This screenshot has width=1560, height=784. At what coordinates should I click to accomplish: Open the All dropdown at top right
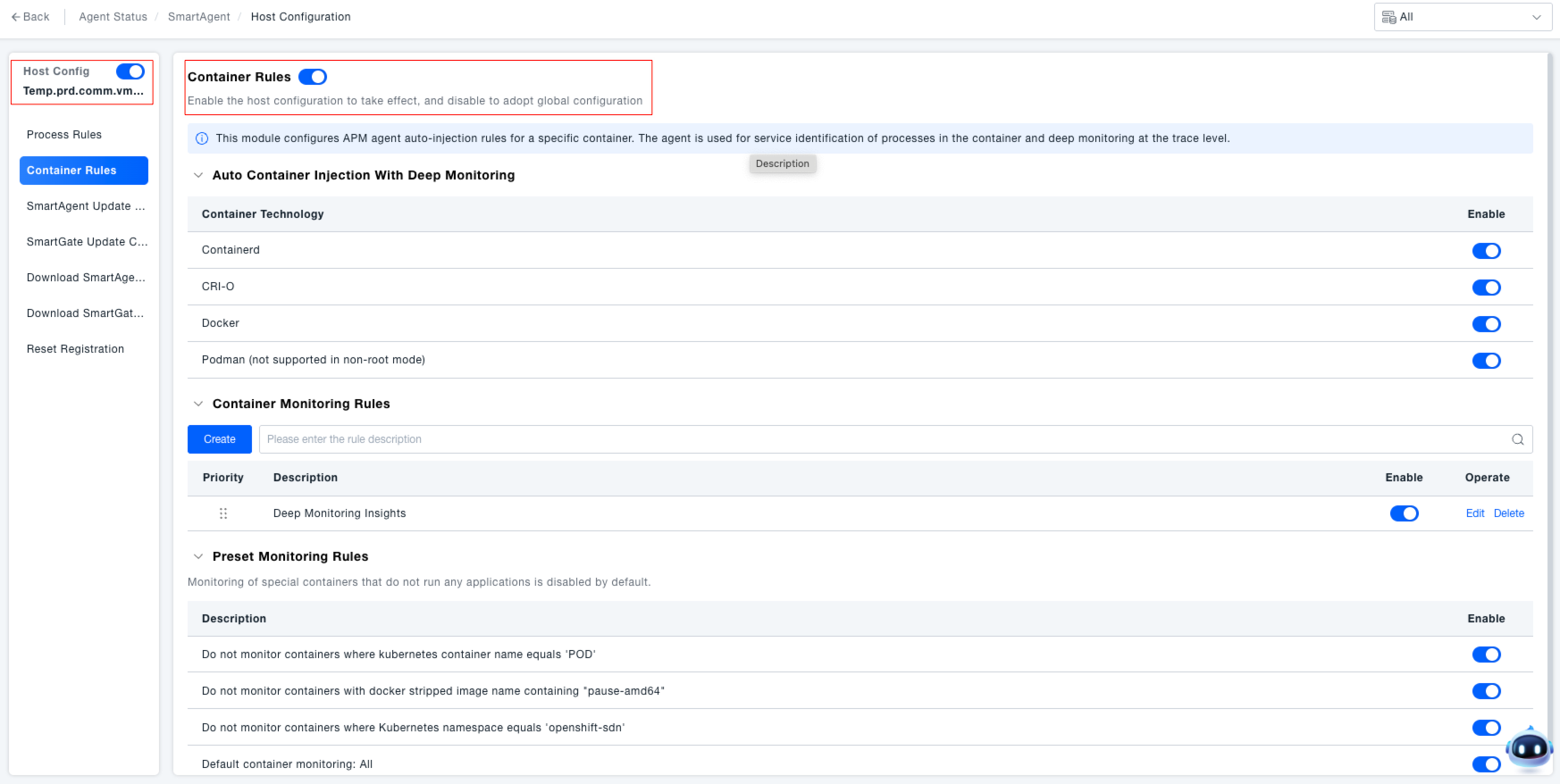pyautogui.click(x=1463, y=17)
